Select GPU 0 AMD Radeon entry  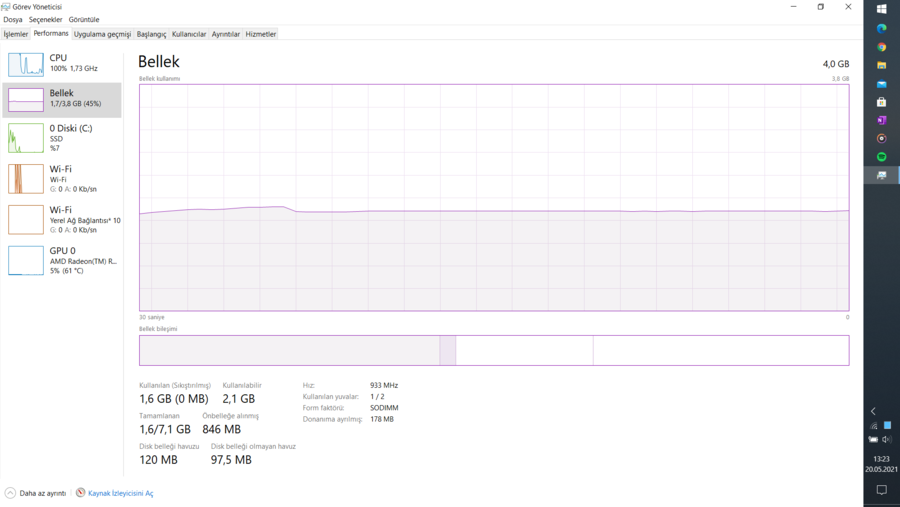(62, 261)
